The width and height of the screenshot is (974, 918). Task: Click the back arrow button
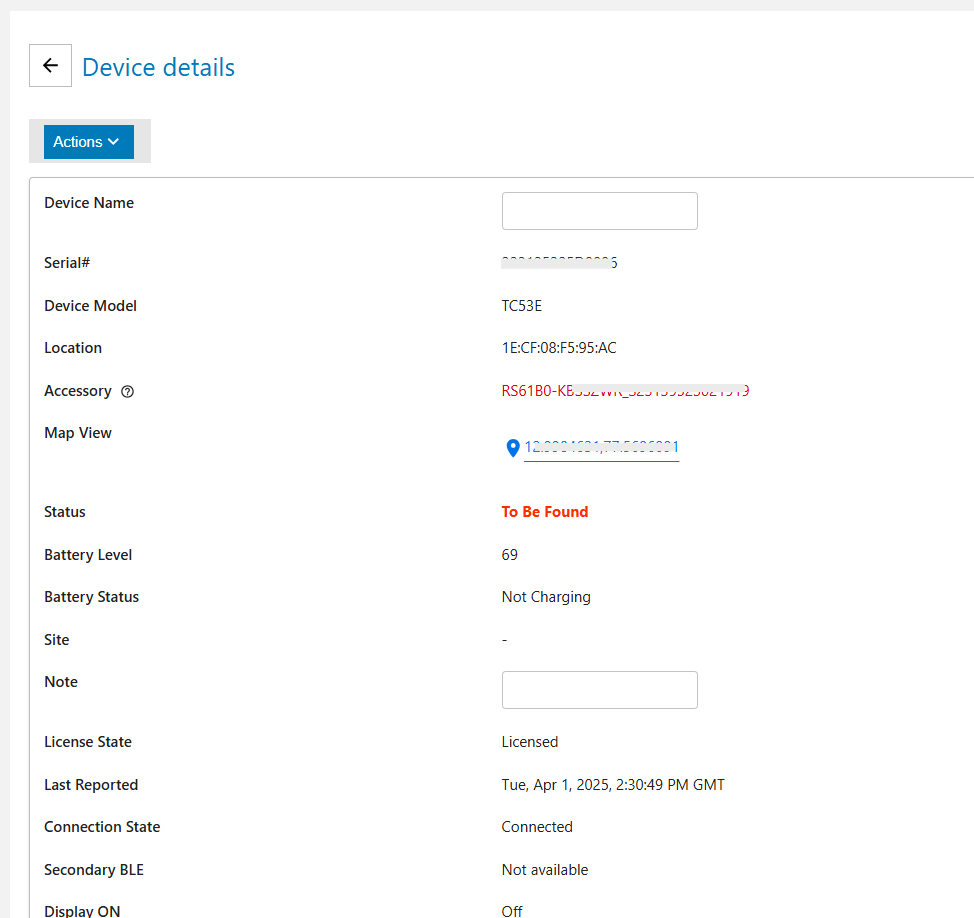[50, 66]
